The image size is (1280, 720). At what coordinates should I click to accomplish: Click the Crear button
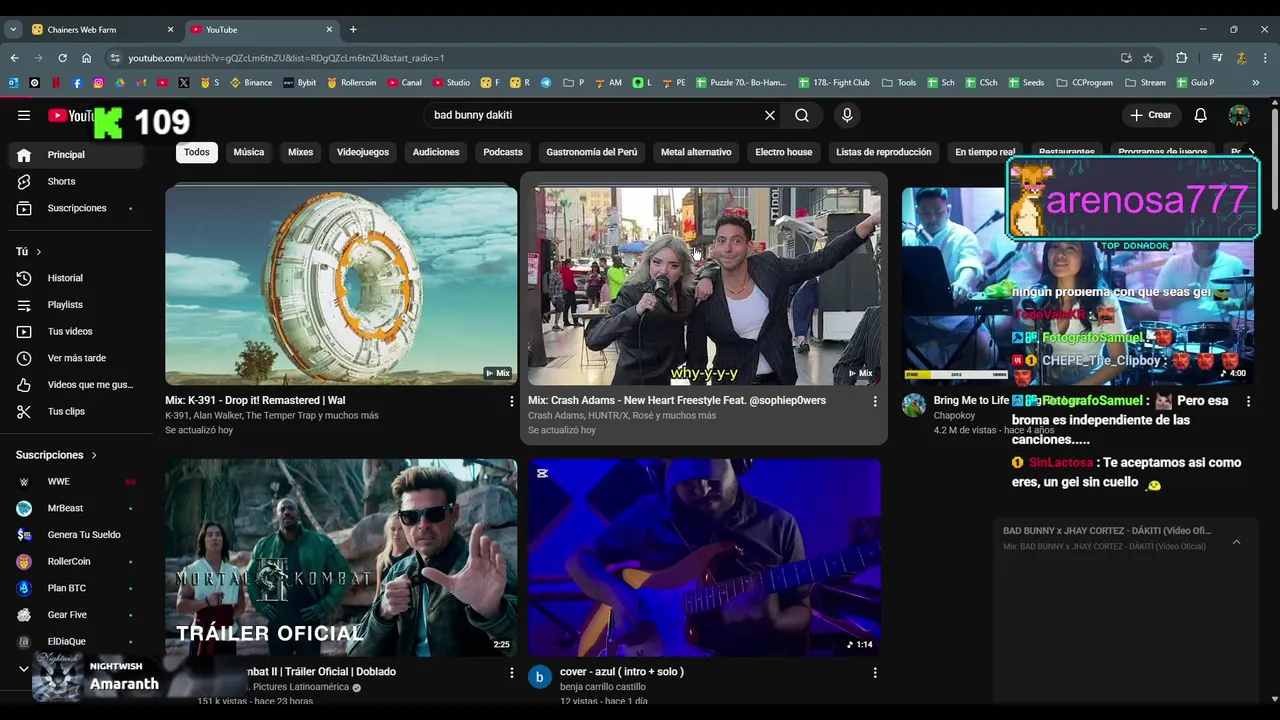coord(1151,115)
